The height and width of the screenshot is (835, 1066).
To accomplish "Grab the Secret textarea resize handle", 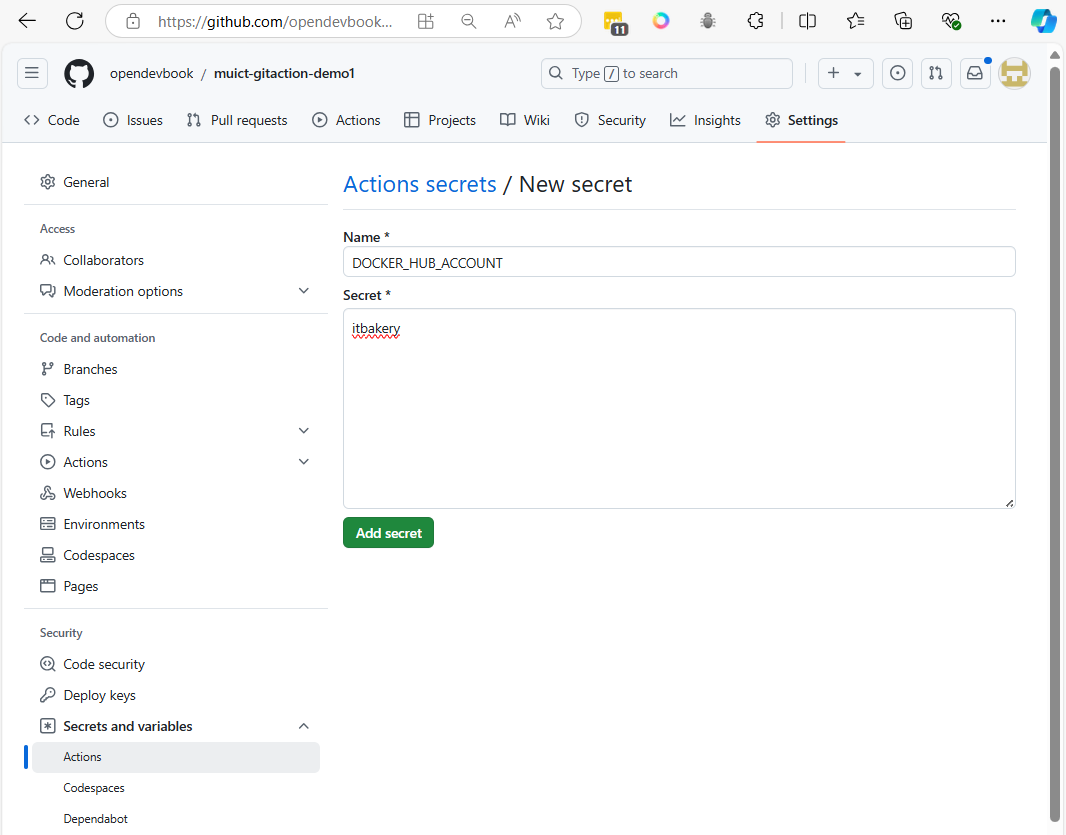I will click(1010, 503).
